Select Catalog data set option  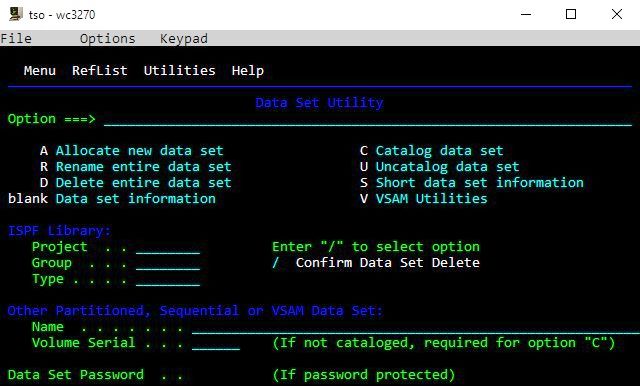431,151
